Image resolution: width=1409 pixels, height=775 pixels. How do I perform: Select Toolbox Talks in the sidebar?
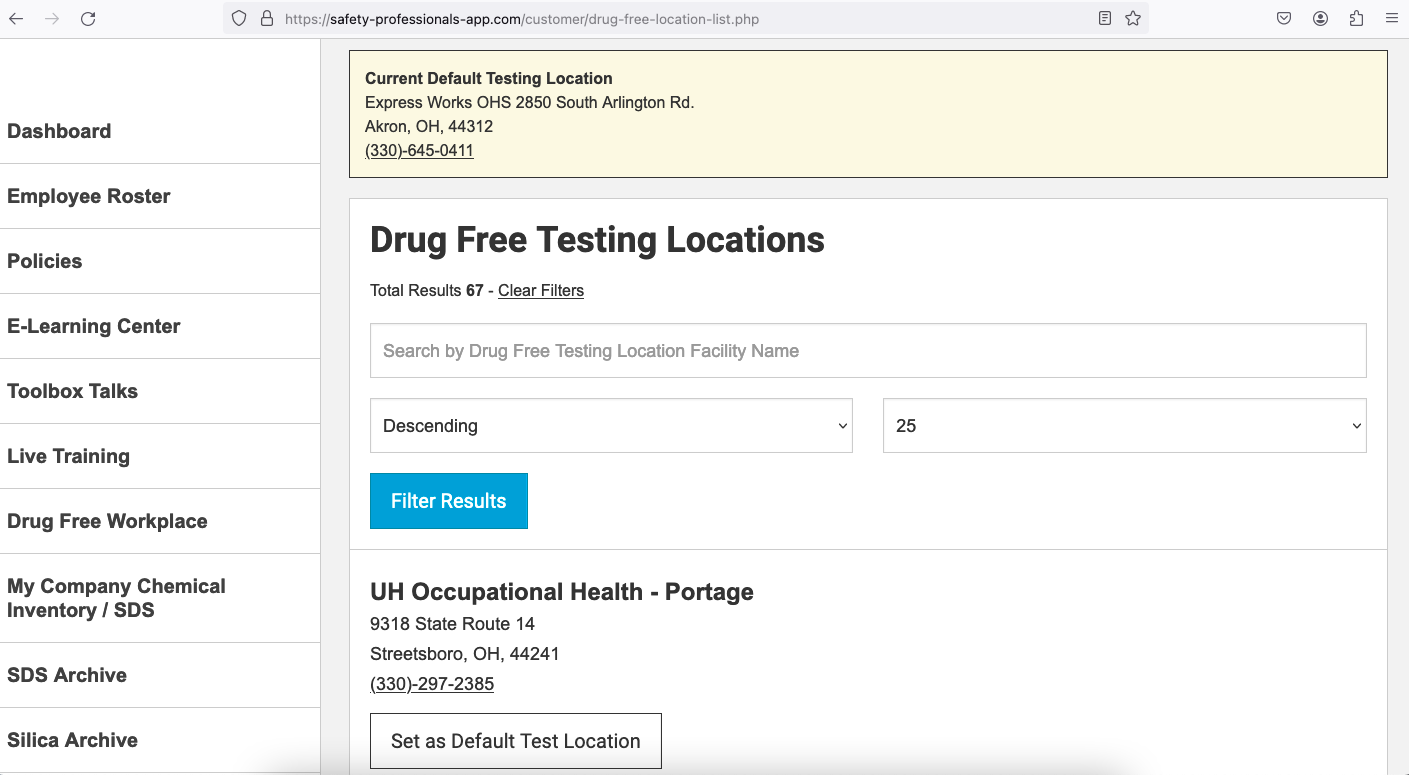click(x=73, y=391)
